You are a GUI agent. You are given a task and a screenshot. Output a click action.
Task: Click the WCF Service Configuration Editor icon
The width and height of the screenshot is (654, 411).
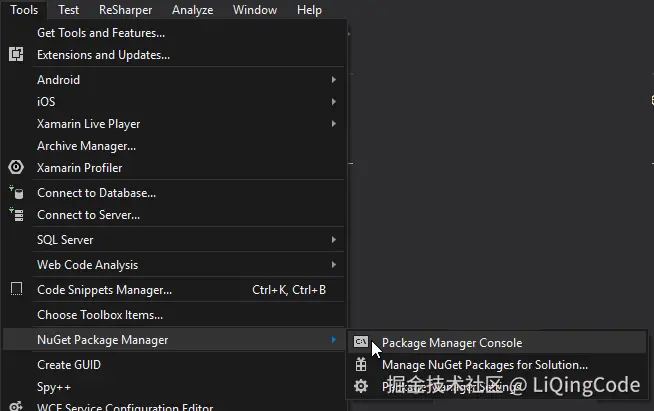click(16, 406)
